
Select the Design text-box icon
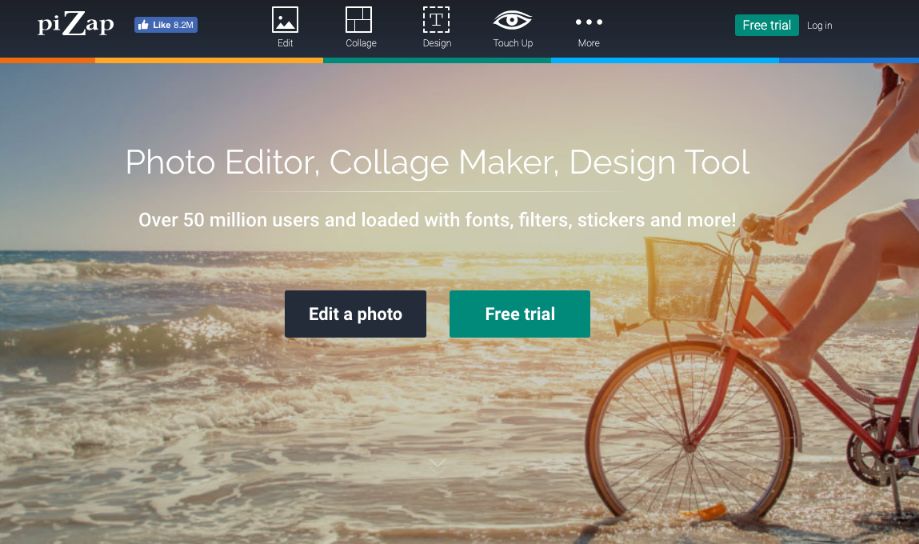click(x=436, y=19)
